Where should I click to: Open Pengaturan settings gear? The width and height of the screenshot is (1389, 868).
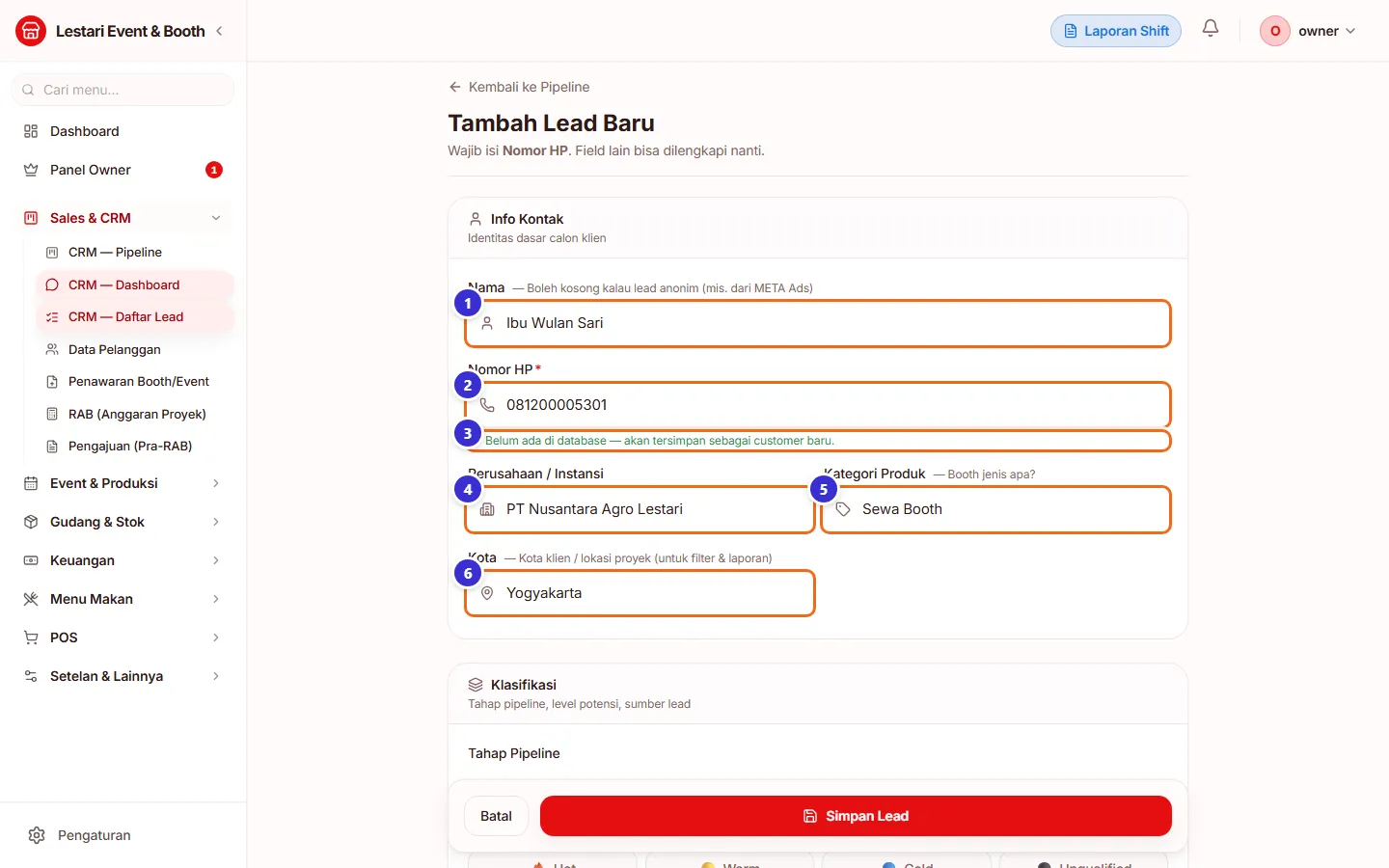click(37, 835)
